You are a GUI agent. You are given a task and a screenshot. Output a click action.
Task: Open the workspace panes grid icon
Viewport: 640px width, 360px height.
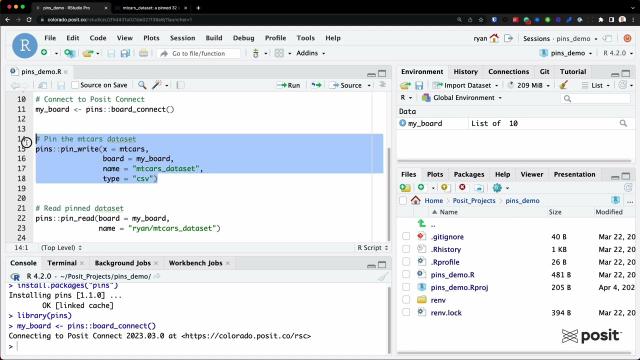click(x=279, y=53)
